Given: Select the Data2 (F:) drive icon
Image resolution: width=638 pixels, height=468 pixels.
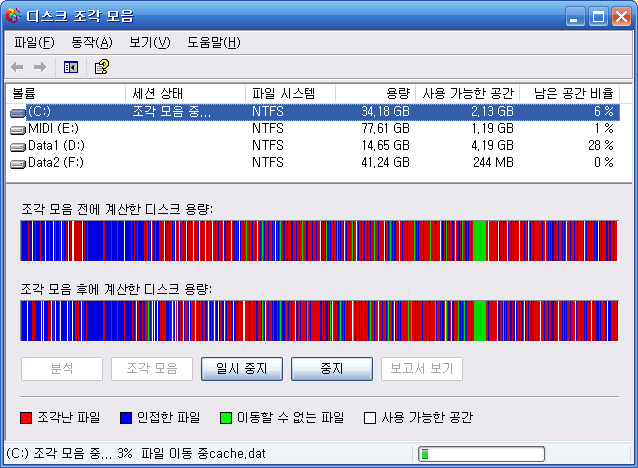Looking at the screenshot, I should pos(18,163).
